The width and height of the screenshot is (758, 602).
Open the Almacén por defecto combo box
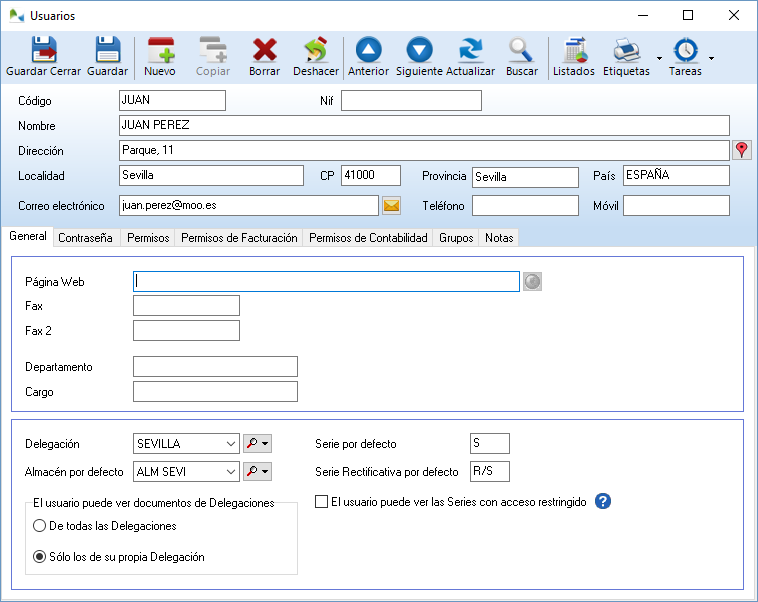point(231,472)
